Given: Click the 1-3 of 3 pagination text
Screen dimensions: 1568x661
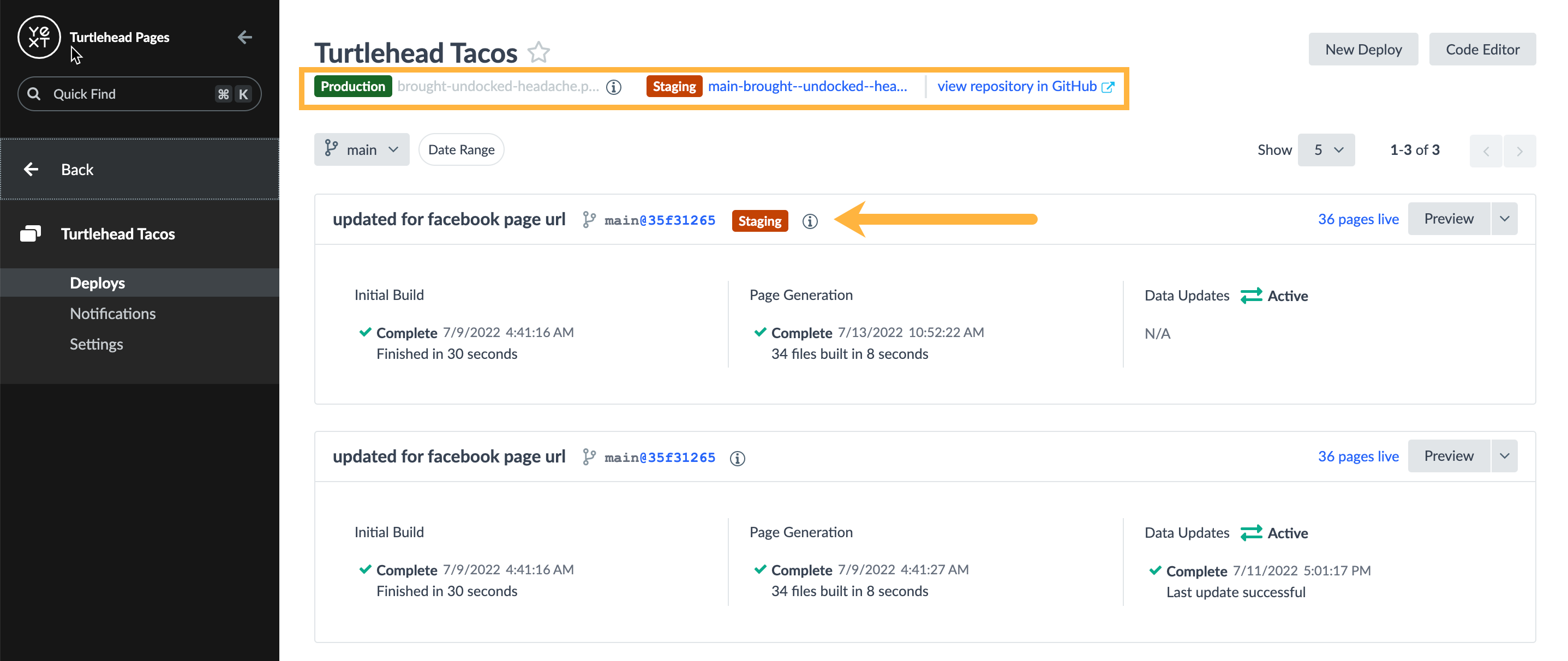Looking at the screenshot, I should [x=1415, y=150].
